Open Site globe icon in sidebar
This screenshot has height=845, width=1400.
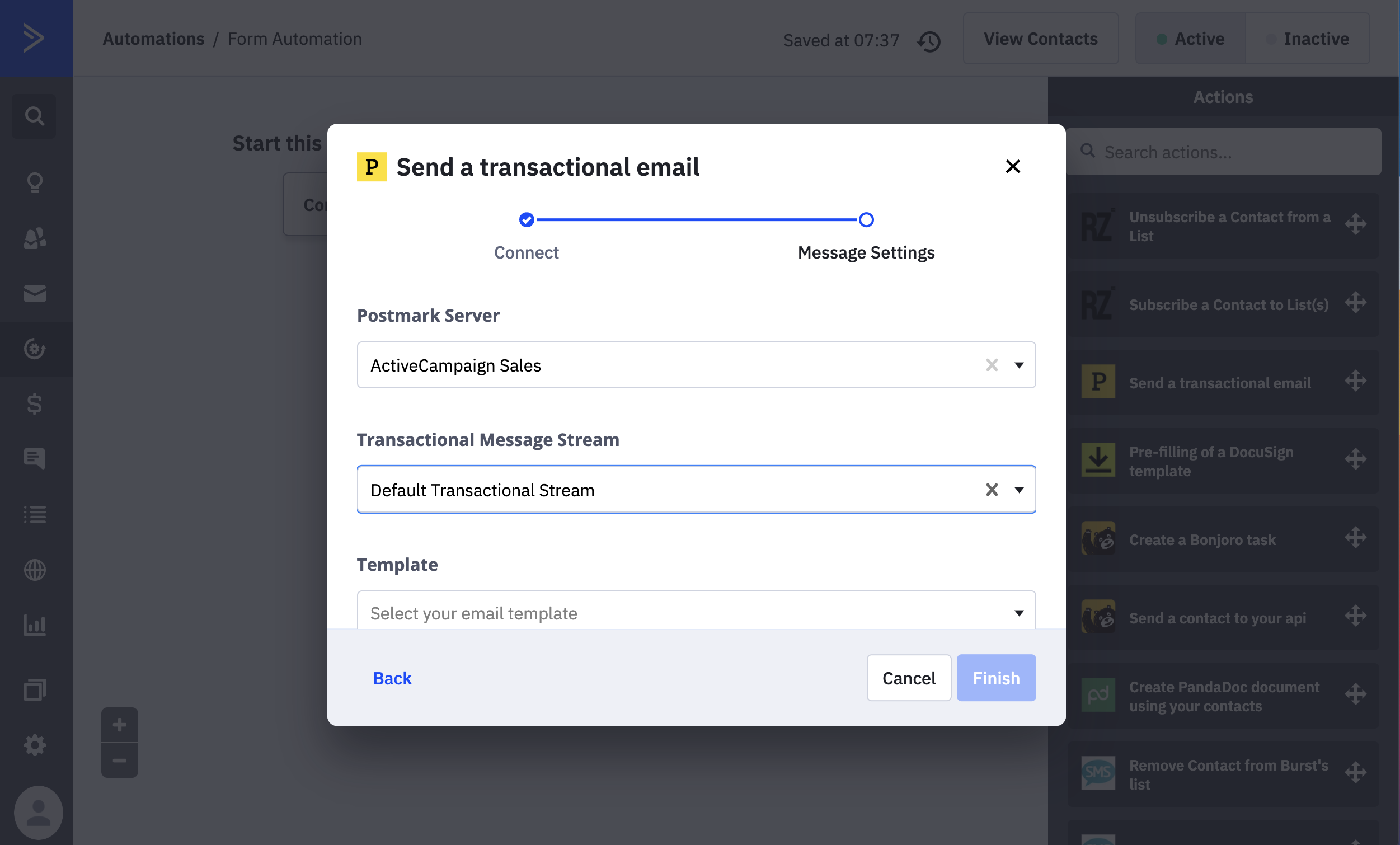pyautogui.click(x=35, y=570)
